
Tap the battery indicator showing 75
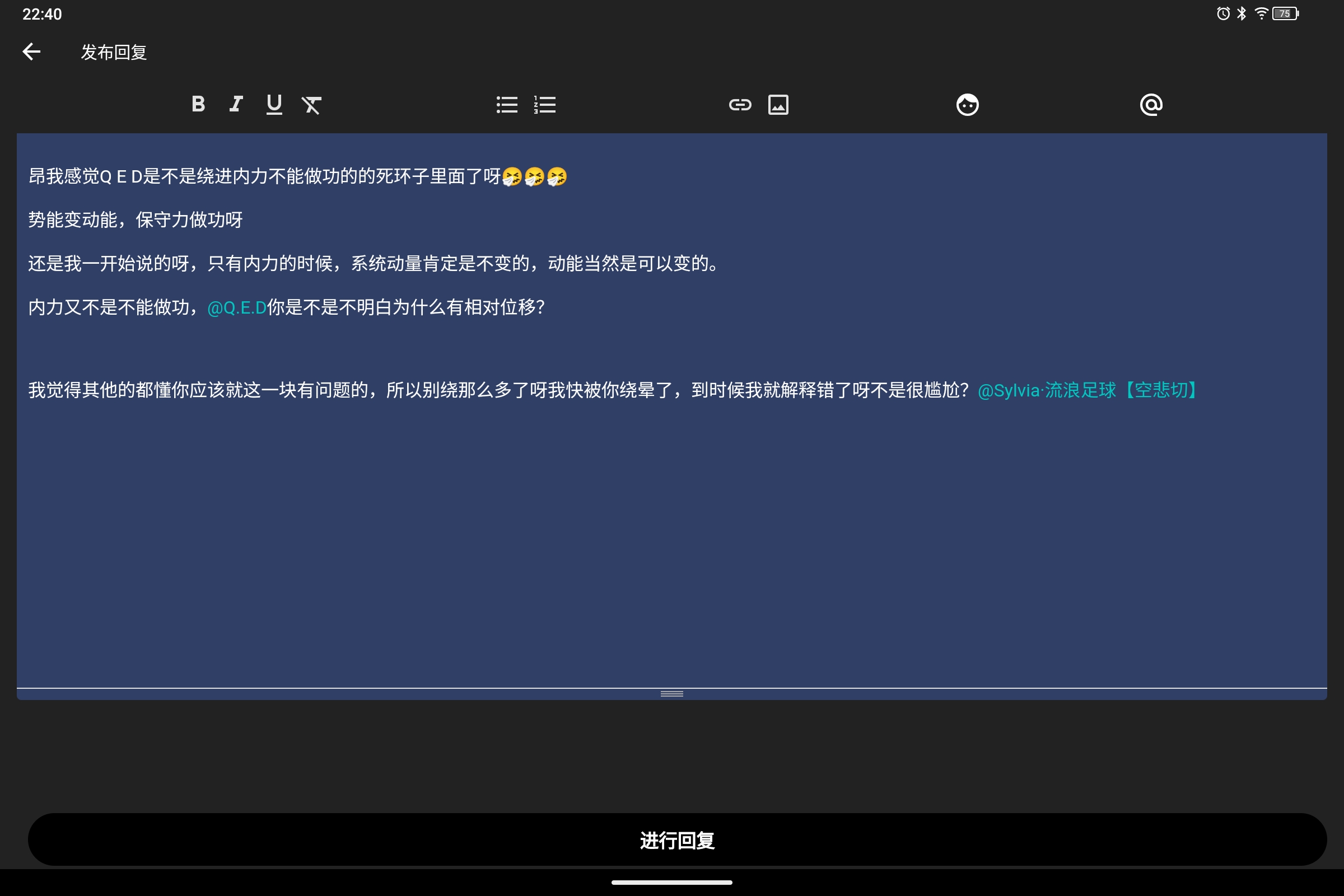[x=1286, y=13]
